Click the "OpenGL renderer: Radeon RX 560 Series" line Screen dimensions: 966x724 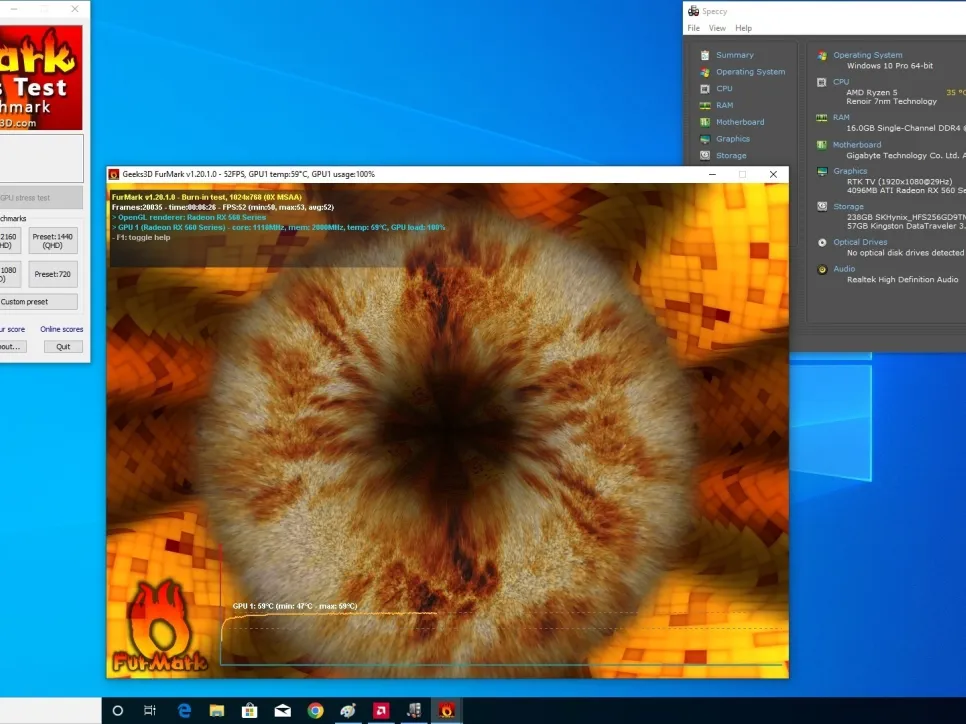[x=189, y=218]
